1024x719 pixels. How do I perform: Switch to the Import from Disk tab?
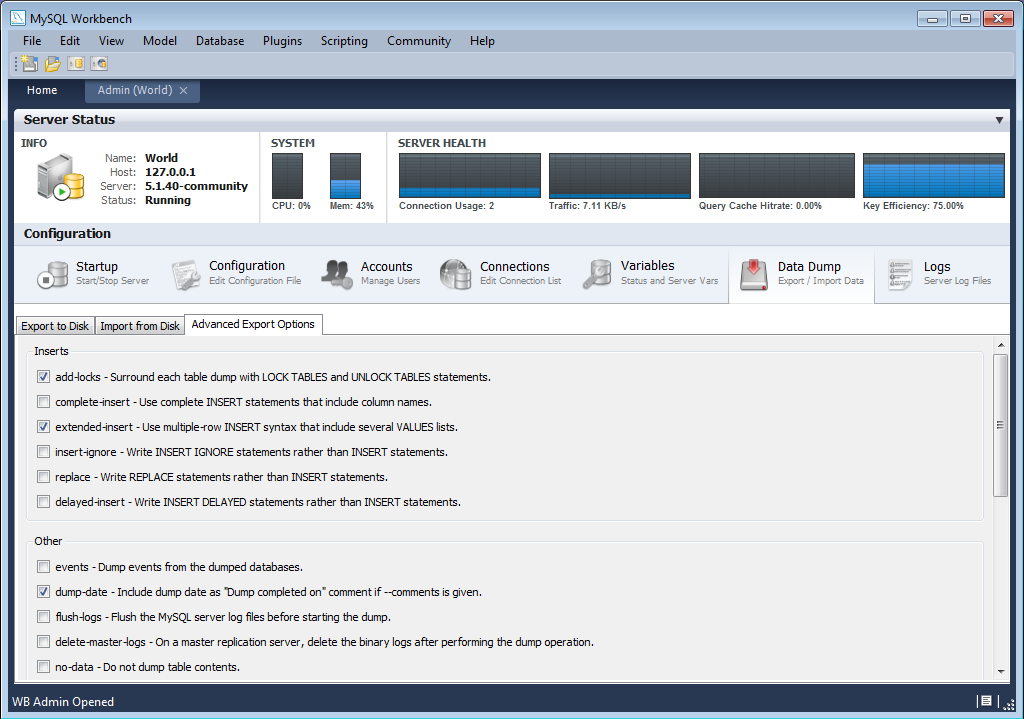(x=140, y=326)
